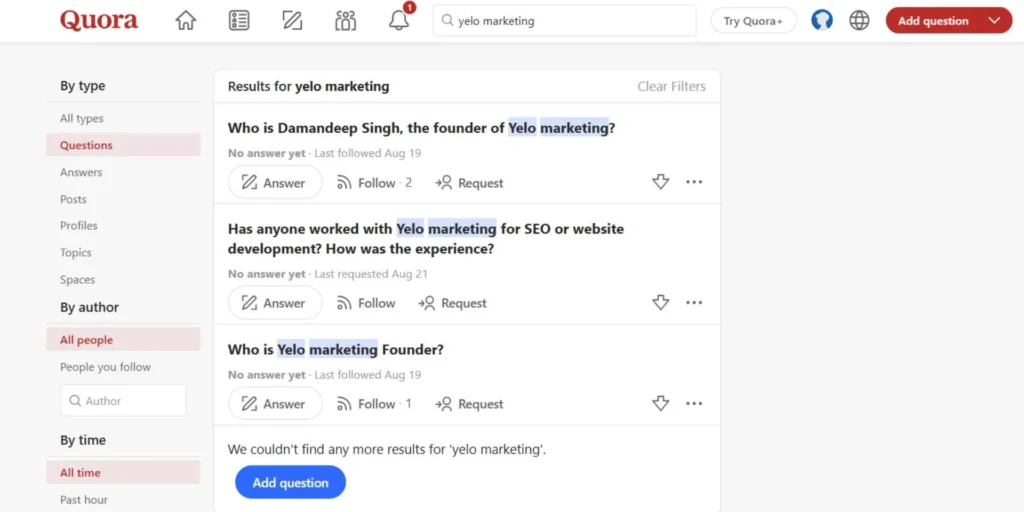The image size is (1024, 512).
Task: Filter results by Past hour
Action: (84, 500)
